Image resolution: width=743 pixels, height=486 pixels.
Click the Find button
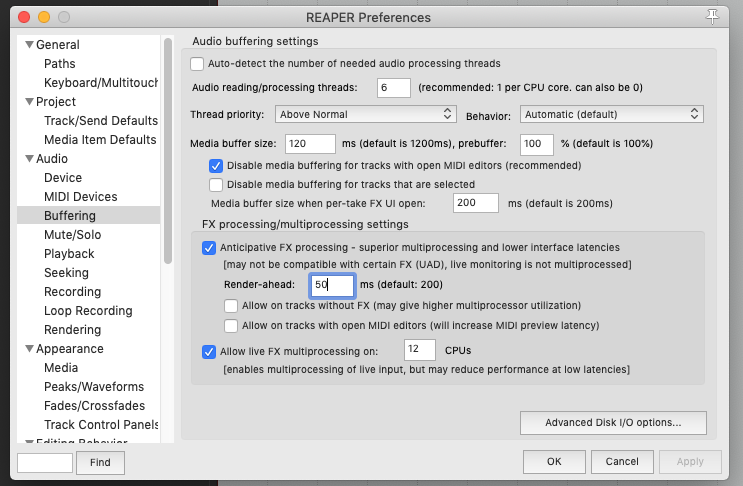point(100,462)
